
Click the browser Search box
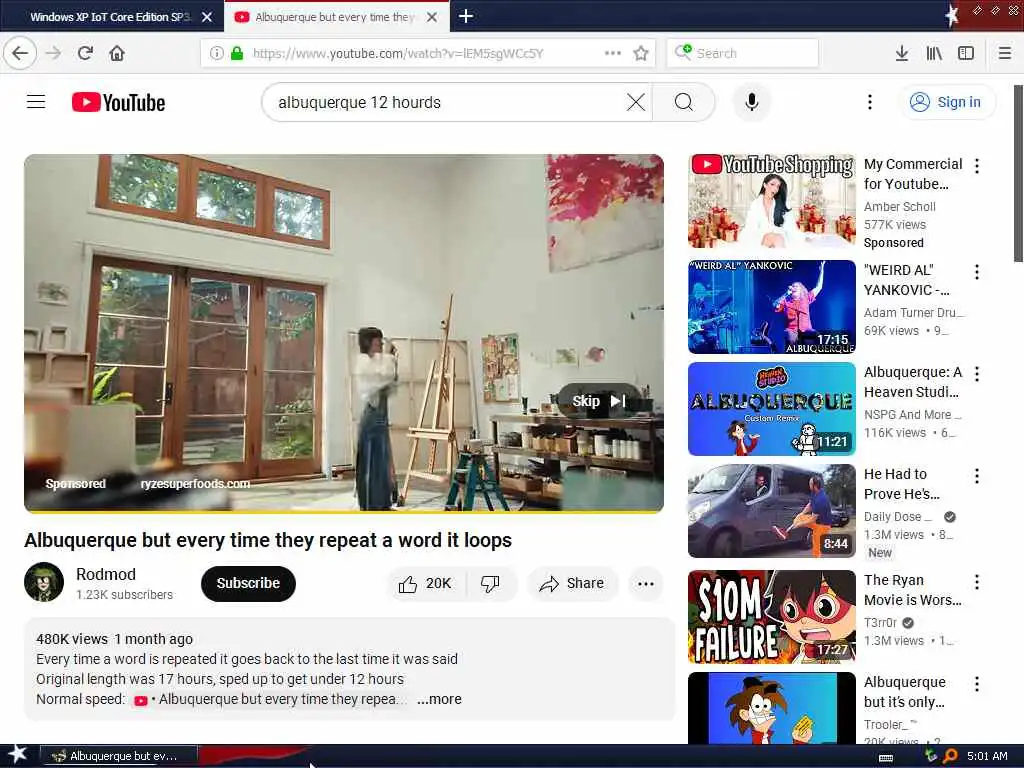743,53
